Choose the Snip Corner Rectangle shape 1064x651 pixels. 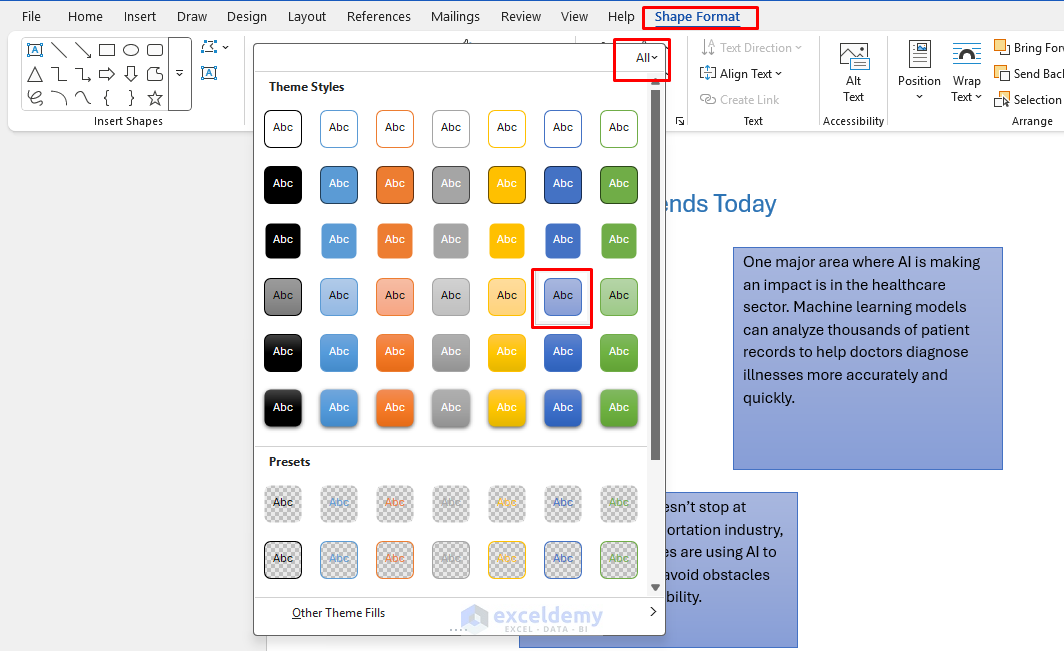click(x=155, y=74)
